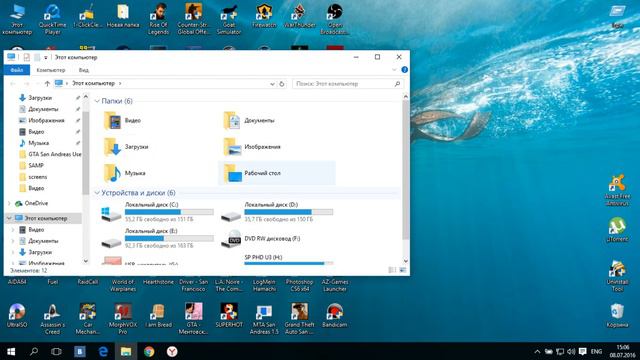Expand OneDrive tree node arrow
Image resolution: width=640 pixels, height=360 pixels.
click(x=9, y=203)
